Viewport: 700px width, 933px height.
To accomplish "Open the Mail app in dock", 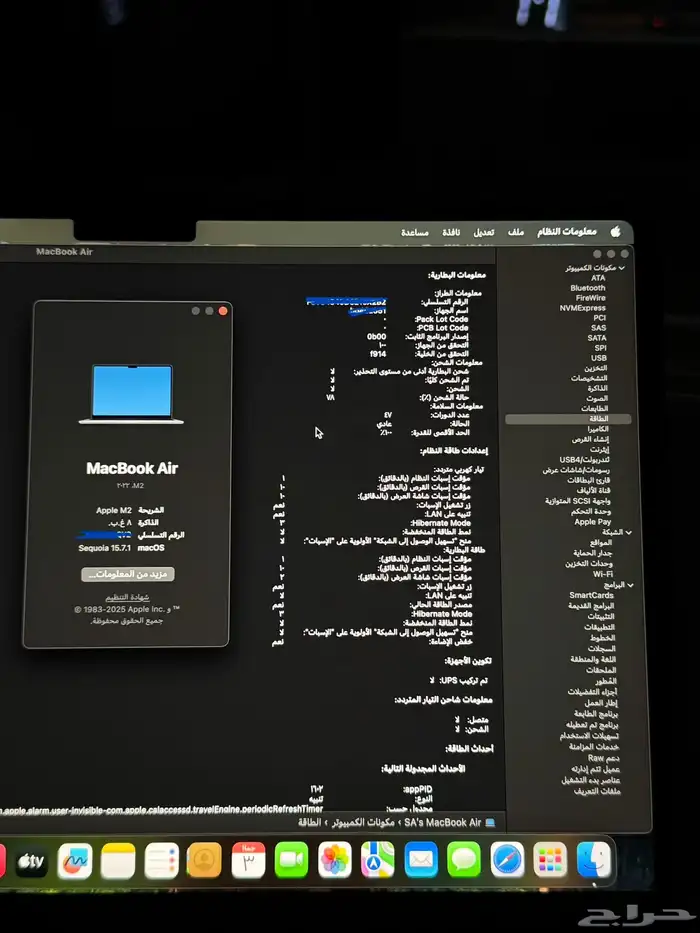I will 421,859.
